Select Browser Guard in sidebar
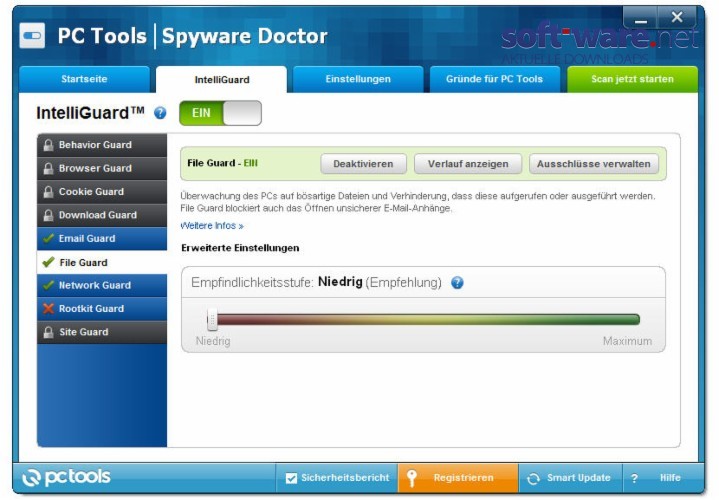 coord(102,168)
